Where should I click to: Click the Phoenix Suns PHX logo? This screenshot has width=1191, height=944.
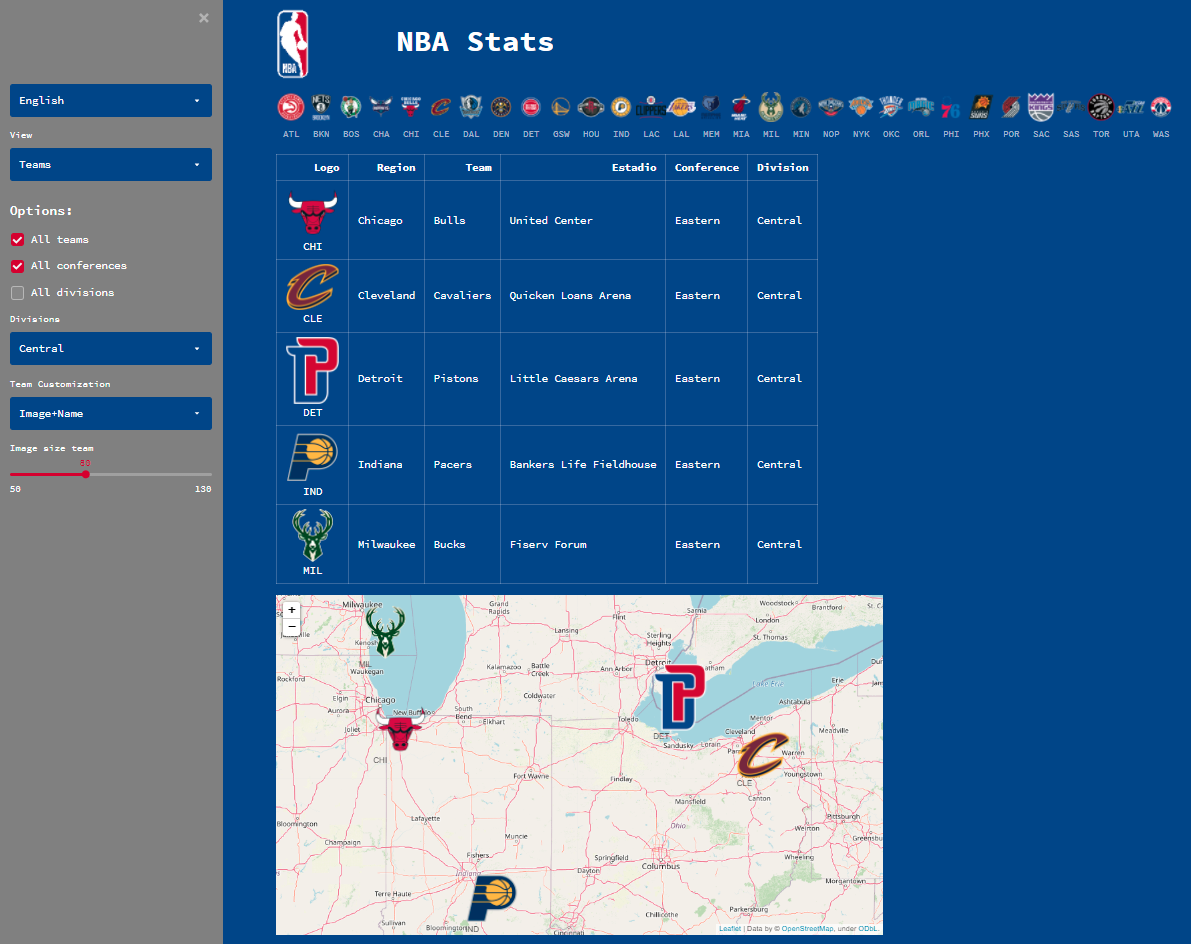click(981, 108)
